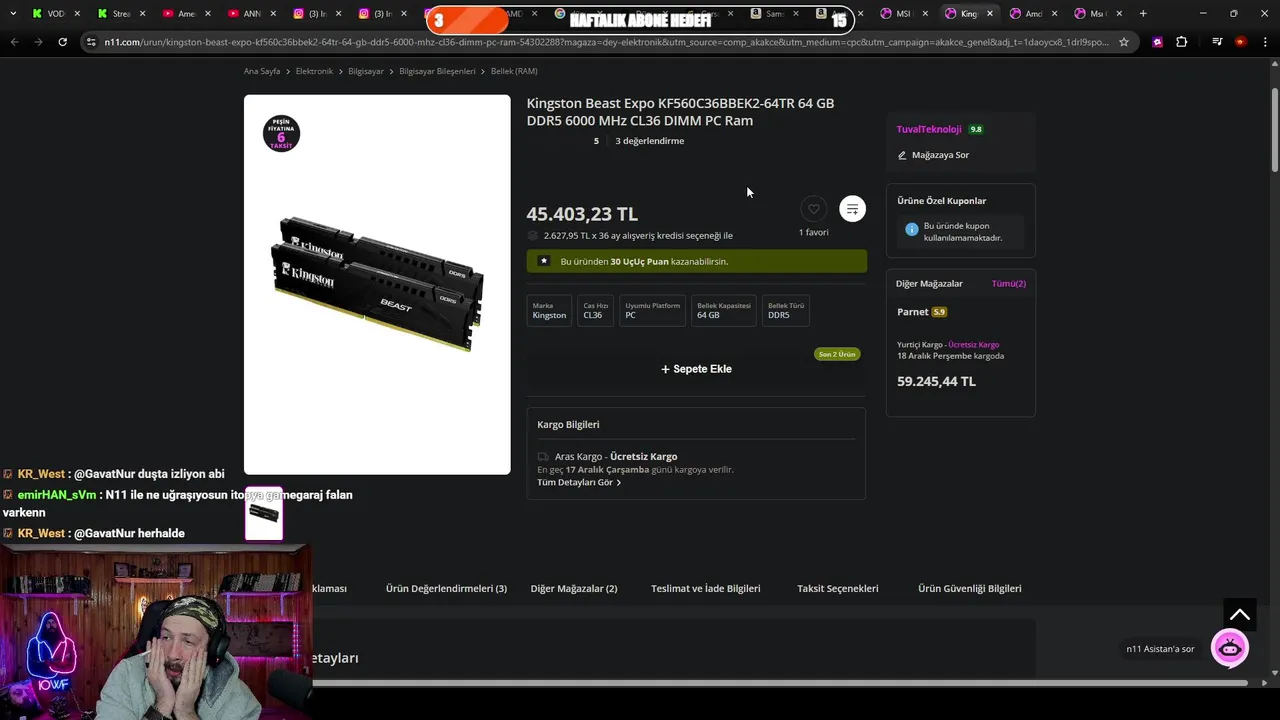Close the active Kingston tab
Image resolution: width=1280 pixels, height=720 pixels.
990,14
